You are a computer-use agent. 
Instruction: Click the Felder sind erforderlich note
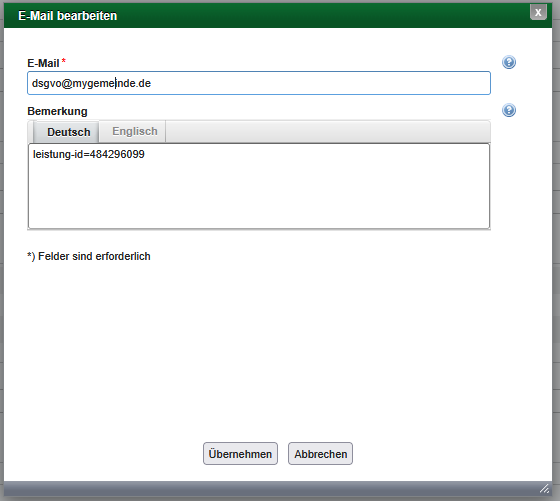(89, 256)
